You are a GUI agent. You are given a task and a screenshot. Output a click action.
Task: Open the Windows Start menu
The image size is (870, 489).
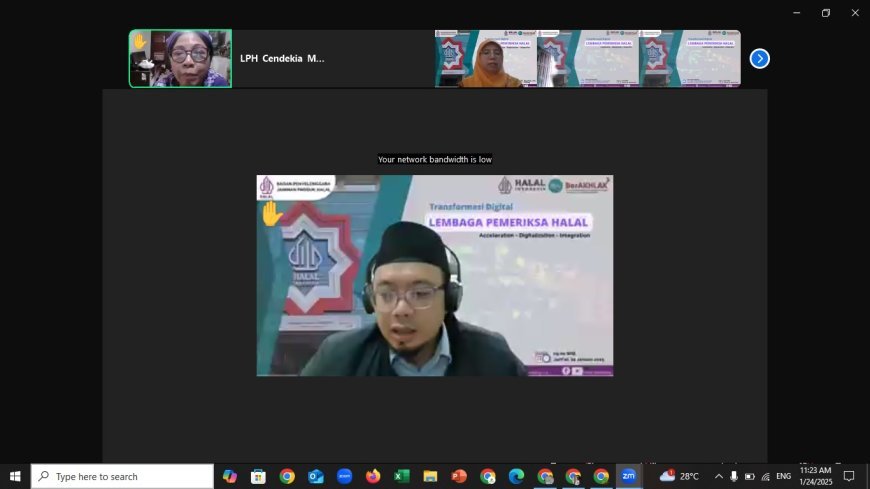tap(15, 476)
